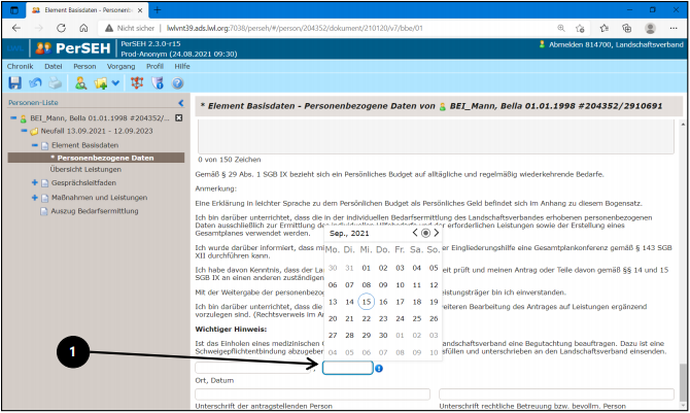Click the Undo arrow toolbar icon

coord(35,83)
